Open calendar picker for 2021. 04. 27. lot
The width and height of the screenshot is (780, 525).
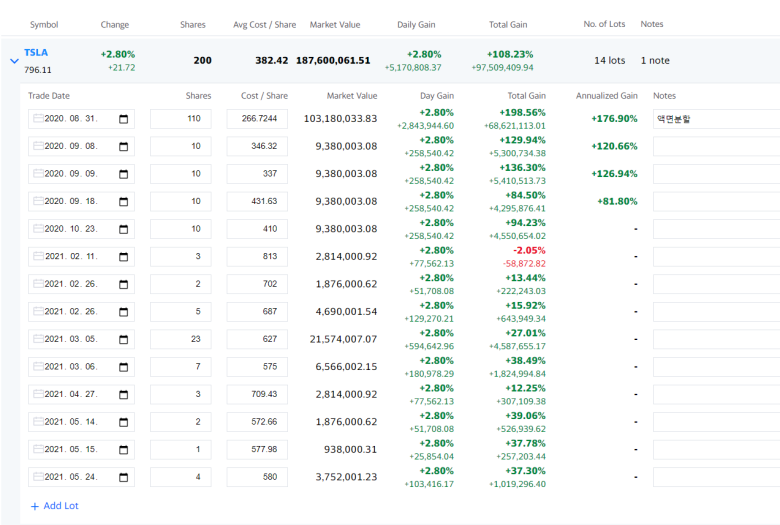point(123,395)
